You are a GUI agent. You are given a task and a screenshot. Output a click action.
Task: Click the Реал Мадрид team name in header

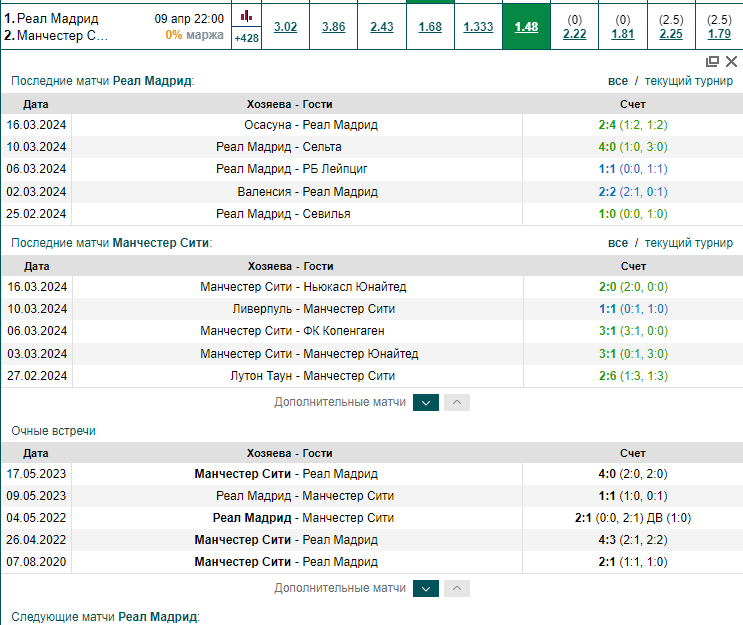(58, 18)
